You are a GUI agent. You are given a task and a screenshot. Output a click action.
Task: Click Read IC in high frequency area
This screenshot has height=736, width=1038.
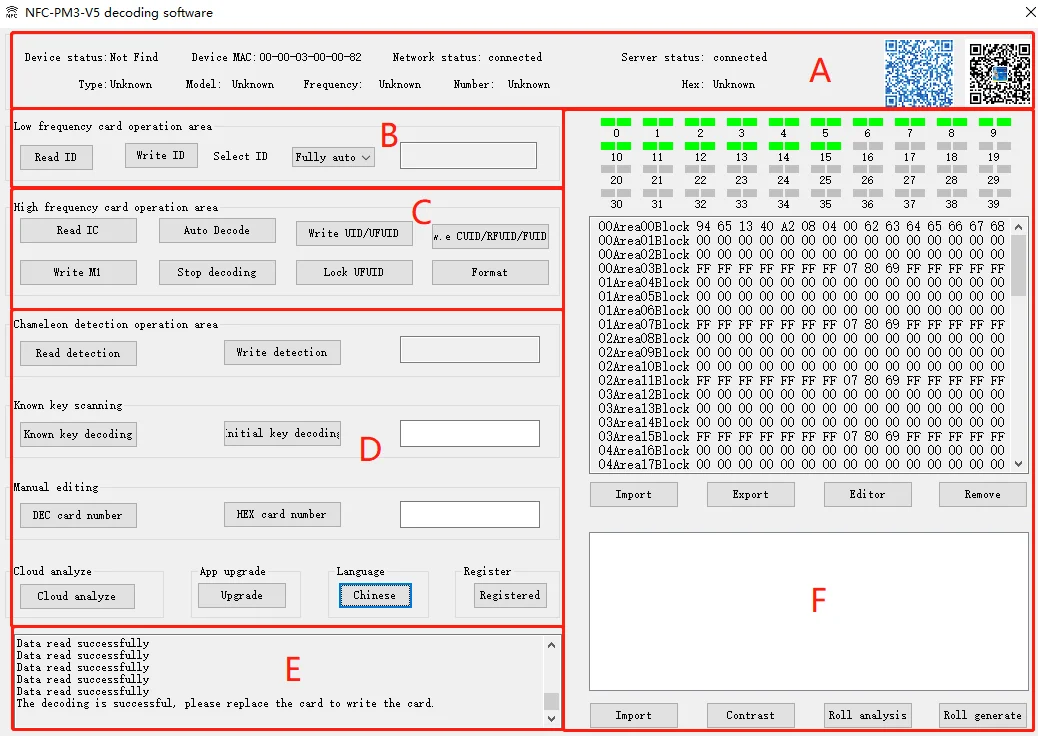click(x=78, y=230)
